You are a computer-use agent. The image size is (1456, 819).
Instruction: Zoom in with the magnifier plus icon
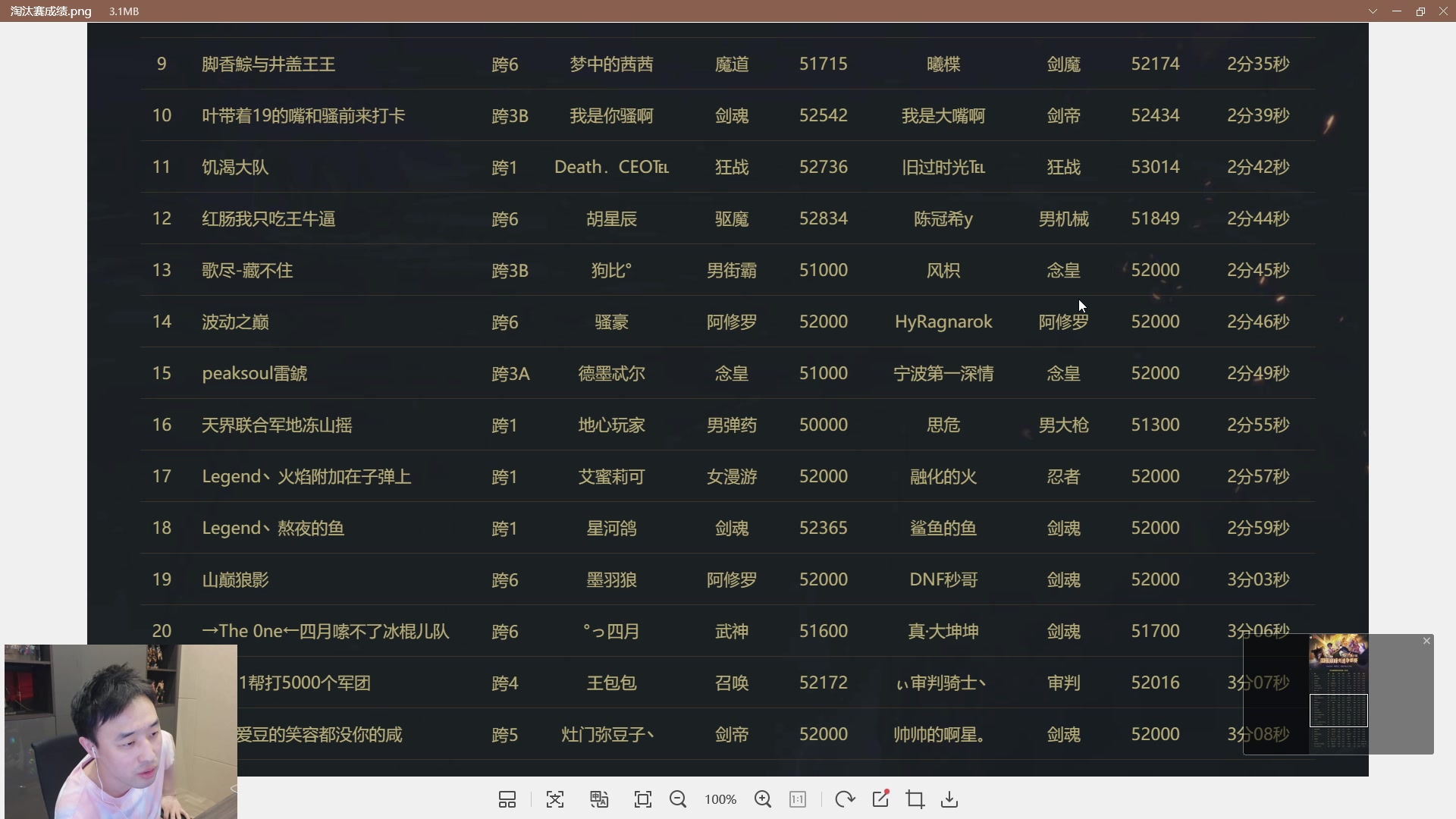tap(763, 799)
